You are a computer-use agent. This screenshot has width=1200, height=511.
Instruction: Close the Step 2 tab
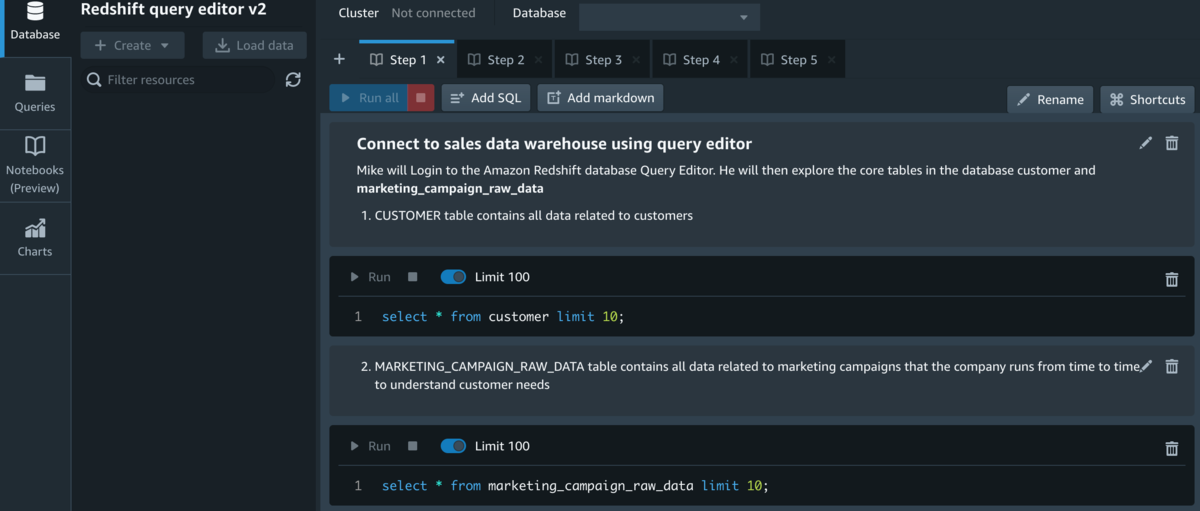(539, 60)
